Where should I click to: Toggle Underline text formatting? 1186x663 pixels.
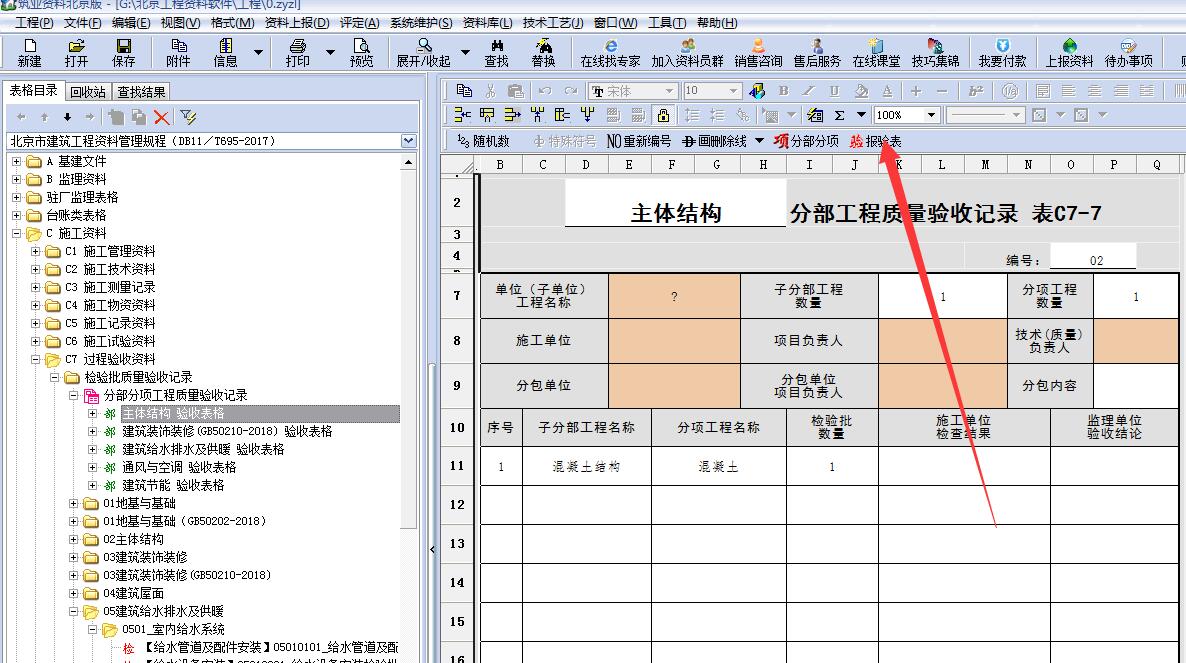pos(834,91)
